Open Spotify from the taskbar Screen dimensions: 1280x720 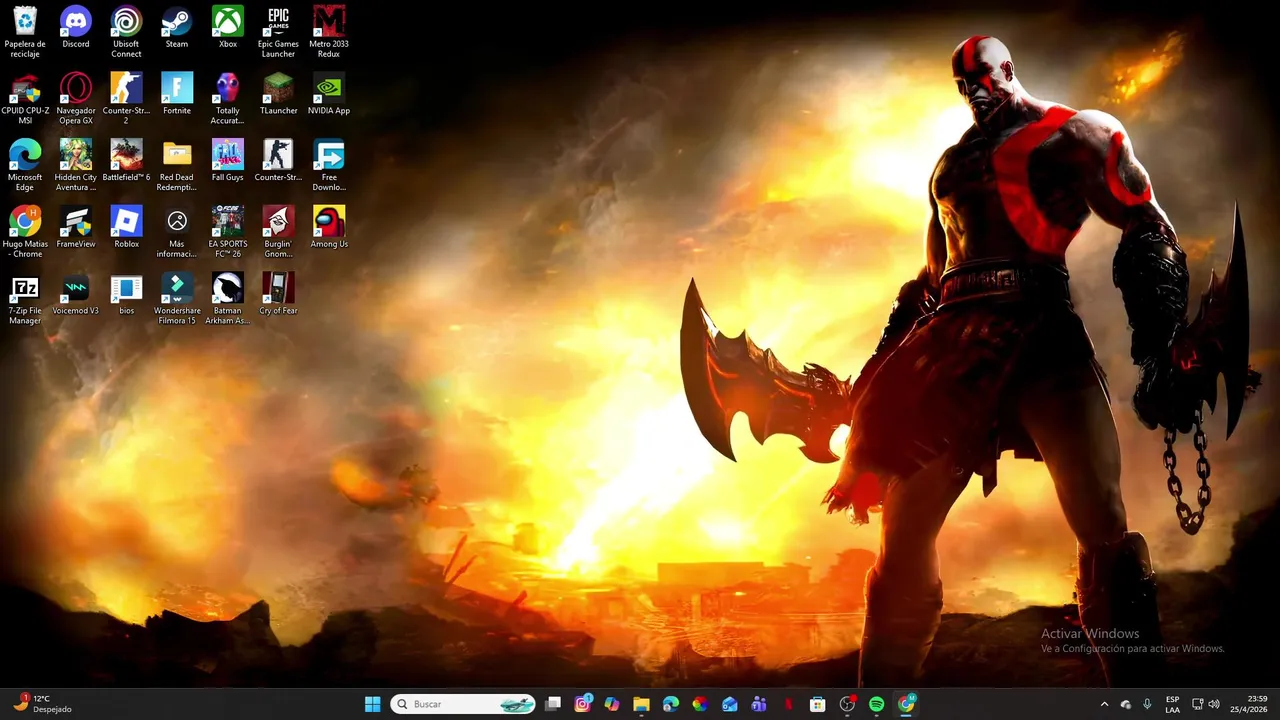(876, 704)
